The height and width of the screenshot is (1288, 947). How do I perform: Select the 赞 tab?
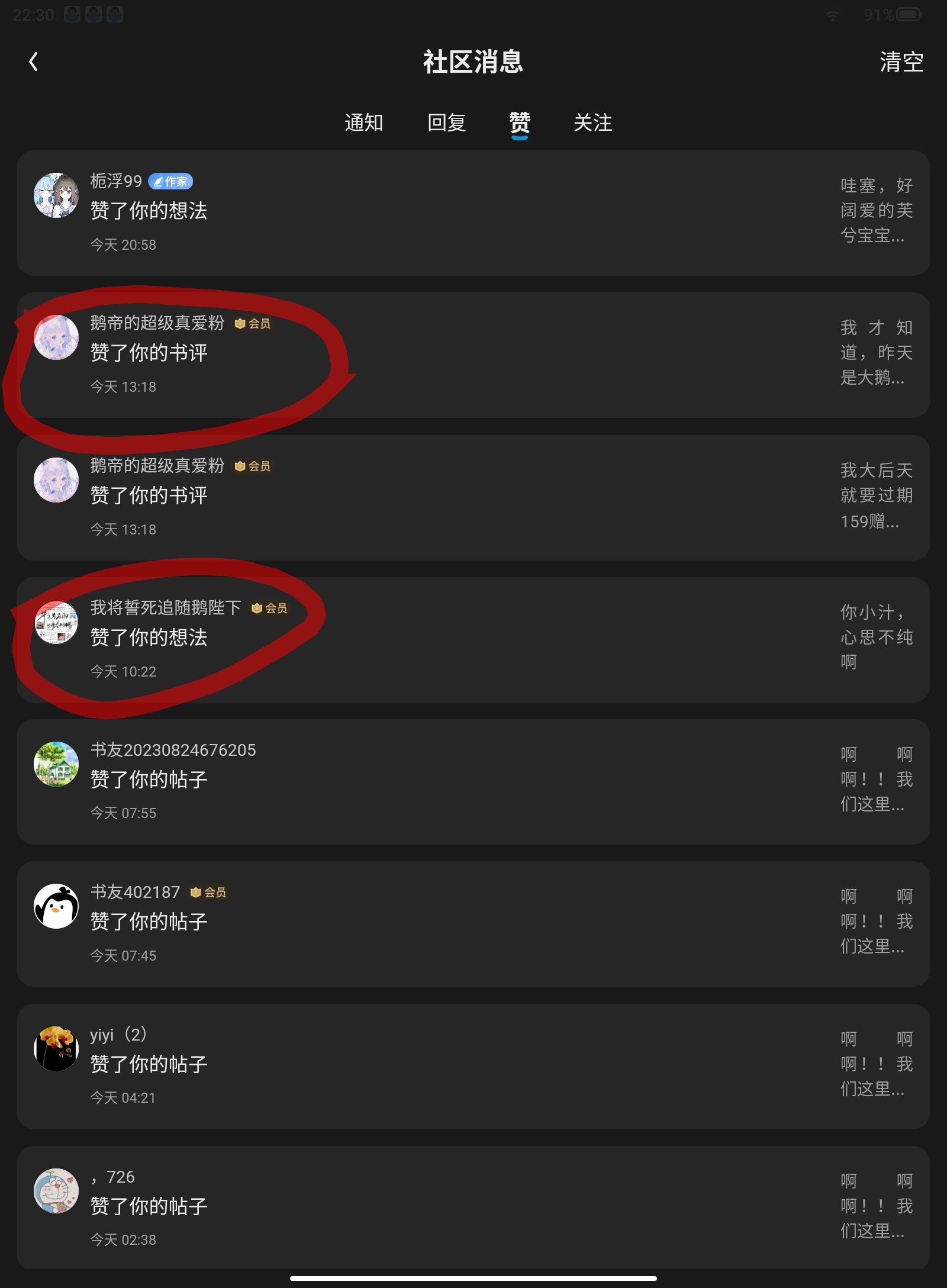520,123
